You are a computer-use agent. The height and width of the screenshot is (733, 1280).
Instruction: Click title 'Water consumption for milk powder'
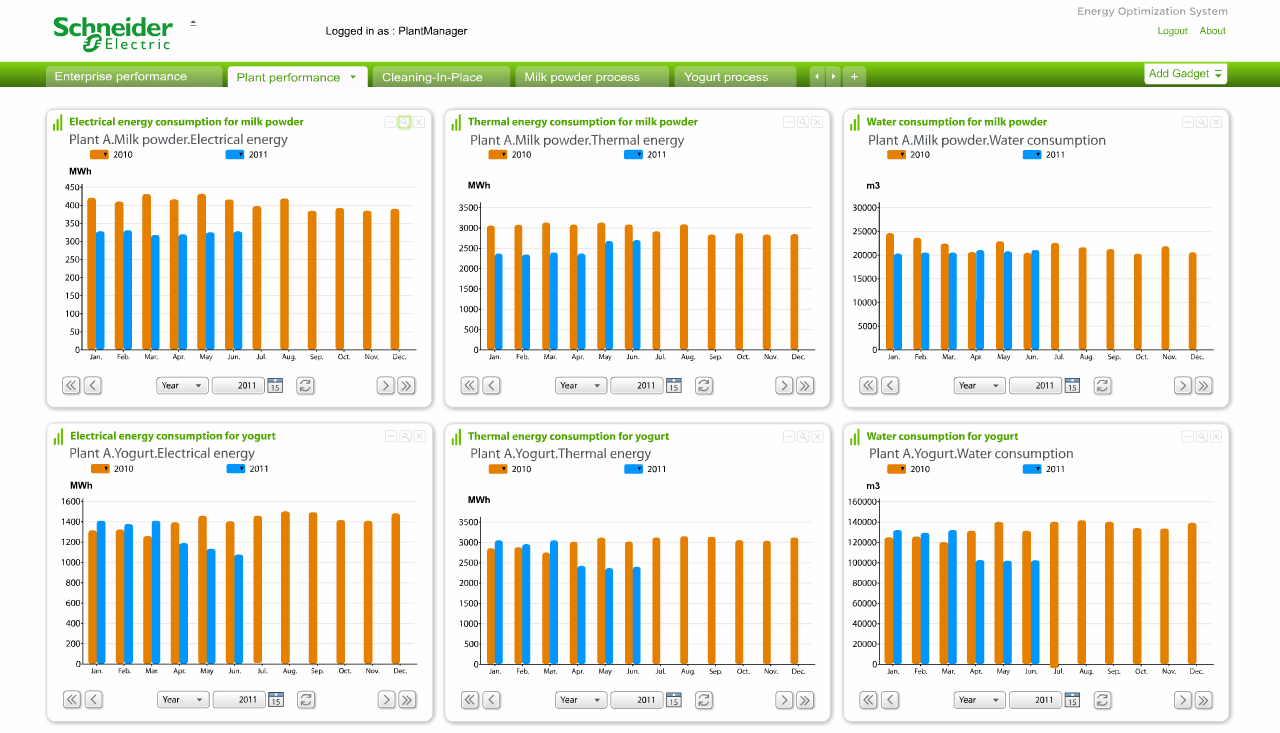957,122
